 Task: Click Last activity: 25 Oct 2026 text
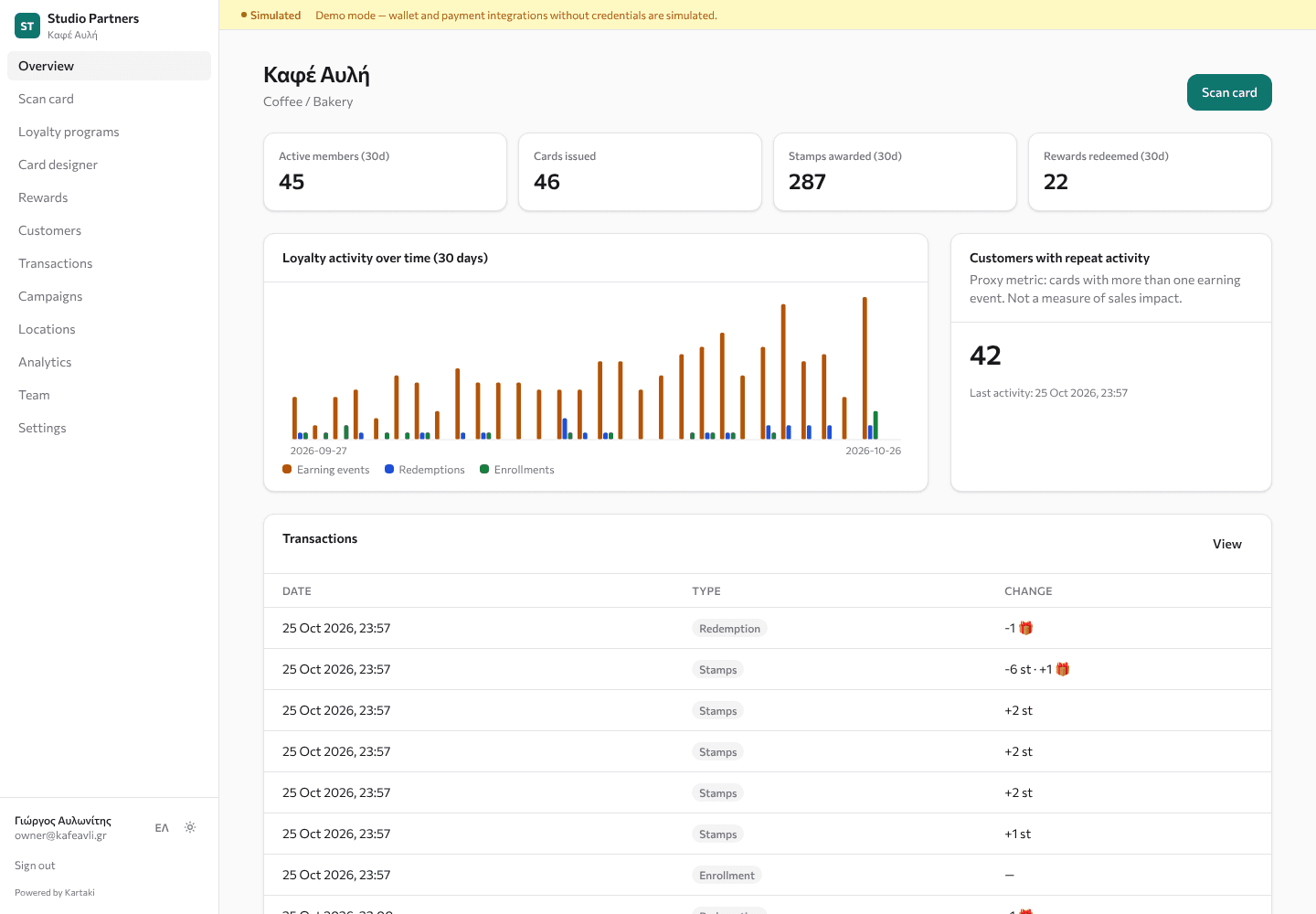pos(1048,393)
